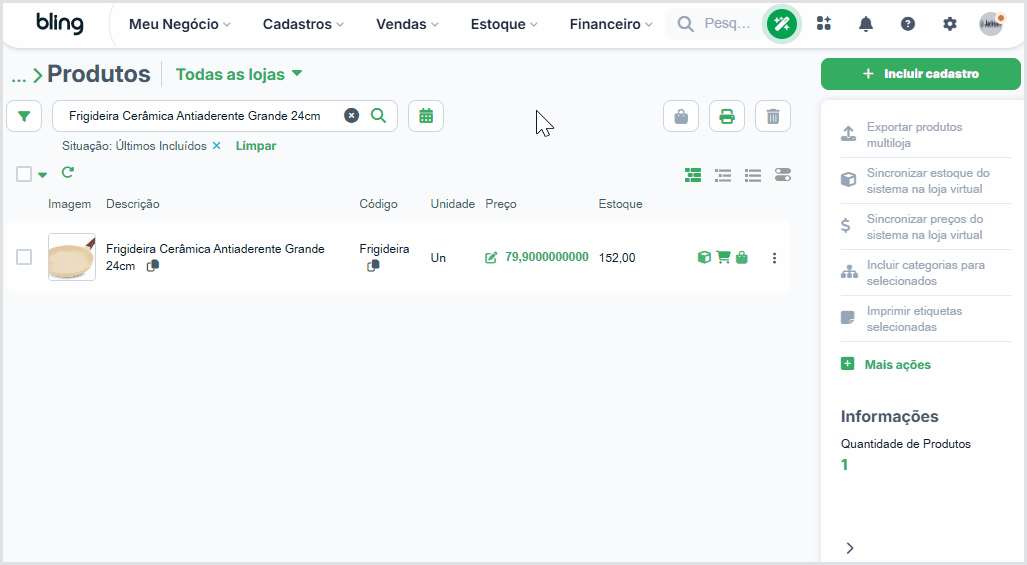Viewport: 1027px width, 565px height.
Task: Click the Incluir cadastro button
Action: [x=920, y=74]
